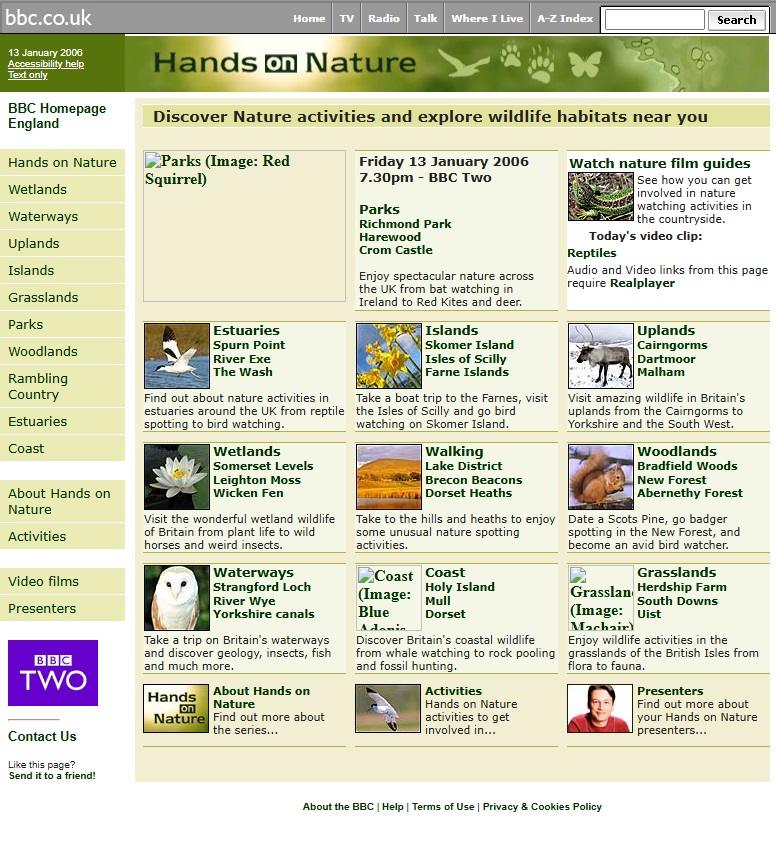
Task: Open the Islands daffodils thumbnail
Action: tap(388, 356)
